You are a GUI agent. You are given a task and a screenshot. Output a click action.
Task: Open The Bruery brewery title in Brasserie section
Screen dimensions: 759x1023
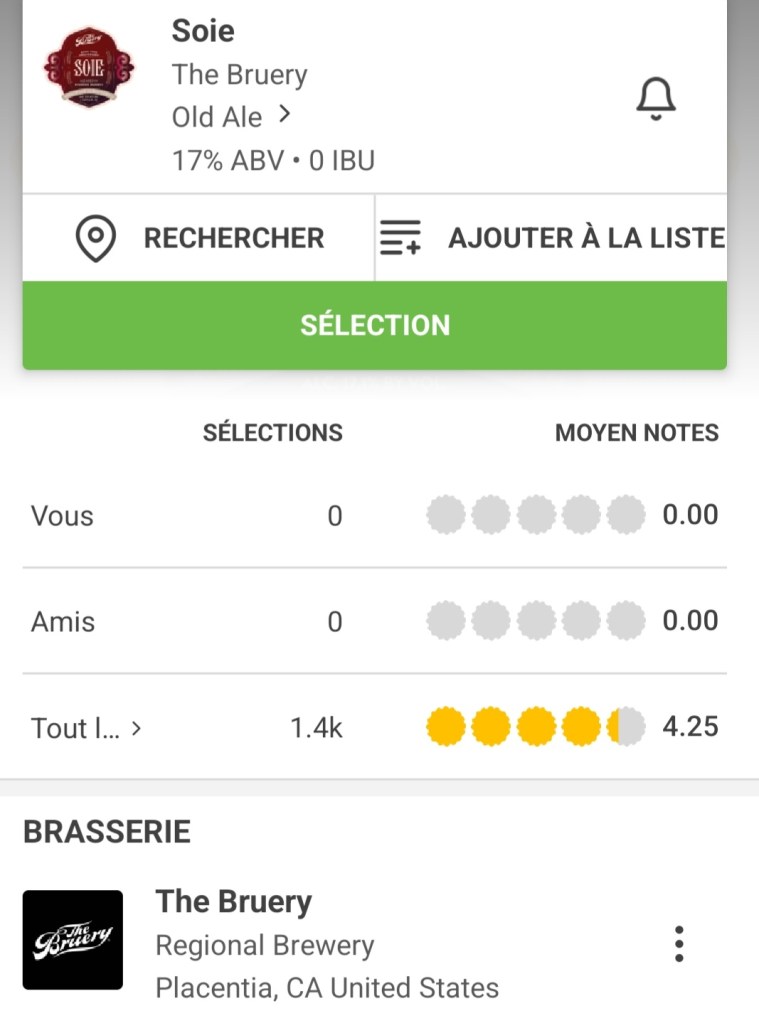(234, 901)
